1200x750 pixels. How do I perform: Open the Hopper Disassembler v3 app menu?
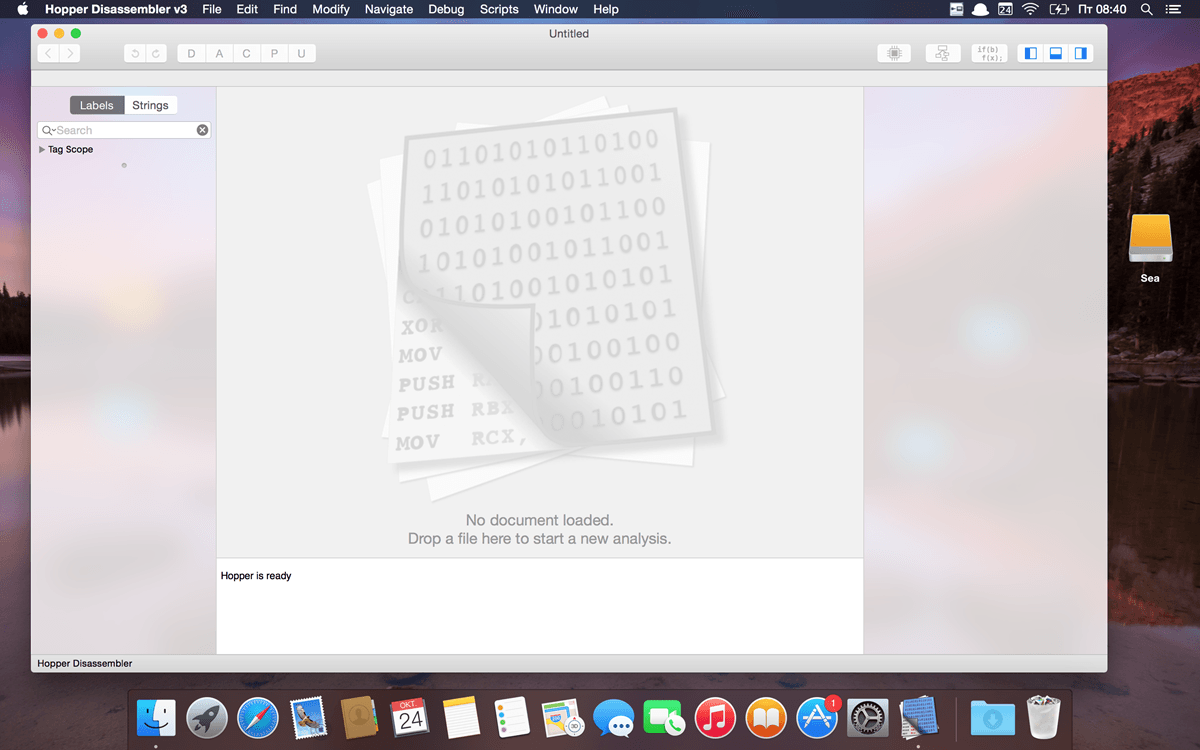click(x=116, y=9)
